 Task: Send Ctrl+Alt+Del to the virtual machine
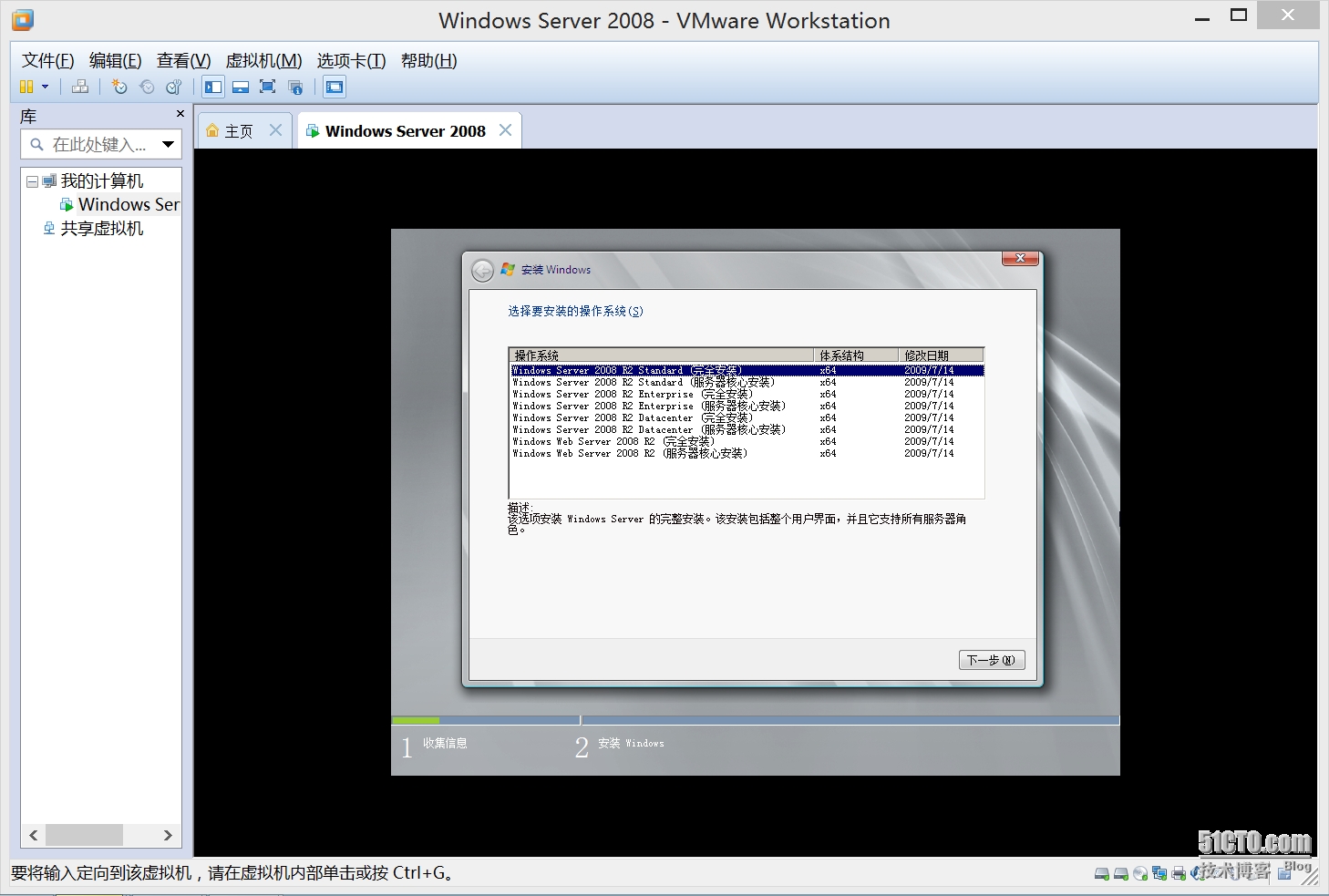(x=80, y=87)
